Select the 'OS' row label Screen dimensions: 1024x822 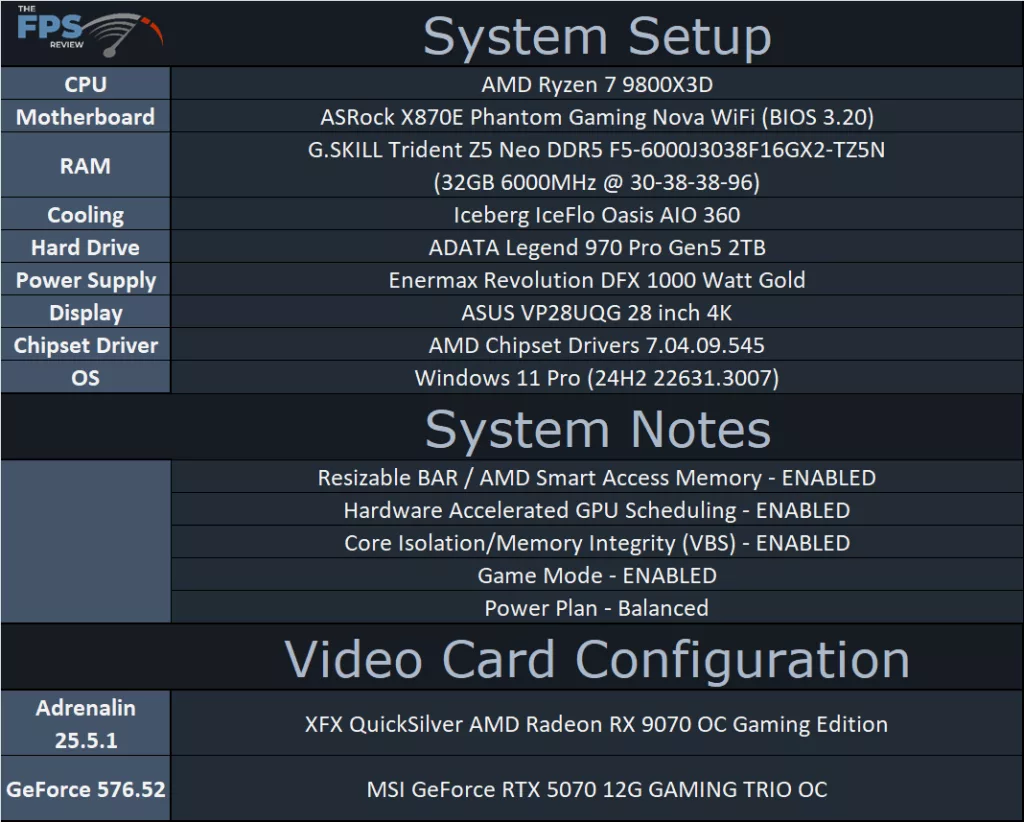pos(86,377)
